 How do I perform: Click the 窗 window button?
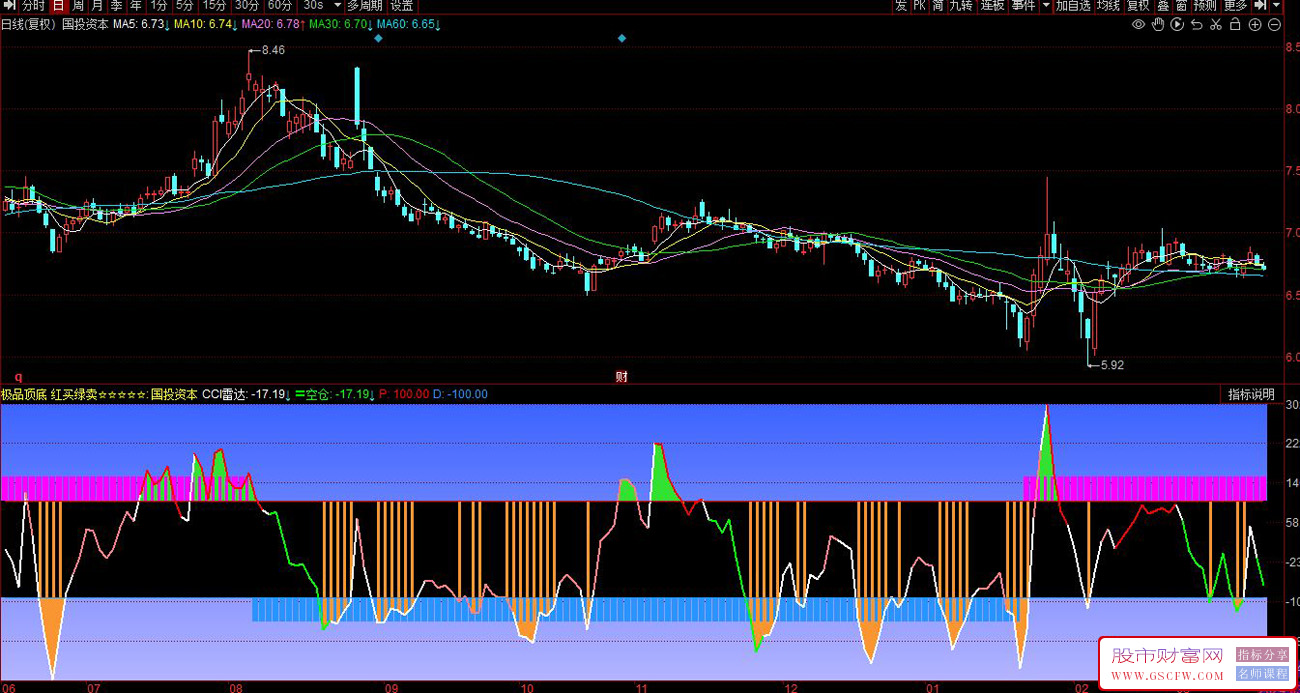pyautogui.click(x=1180, y=5)
